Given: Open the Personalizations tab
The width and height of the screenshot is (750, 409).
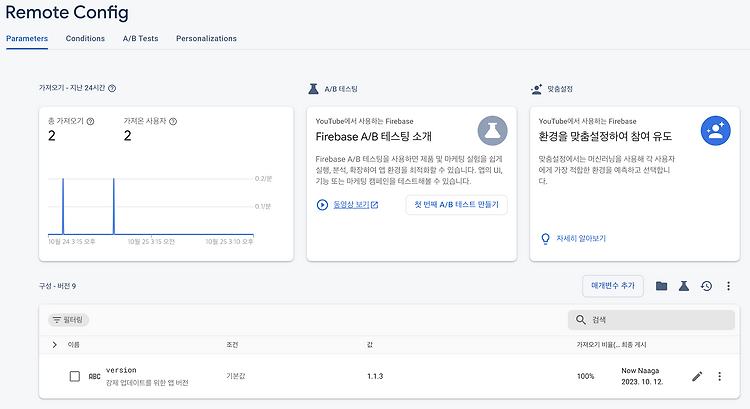Looking at the screenshot, I should click(206, 39).
